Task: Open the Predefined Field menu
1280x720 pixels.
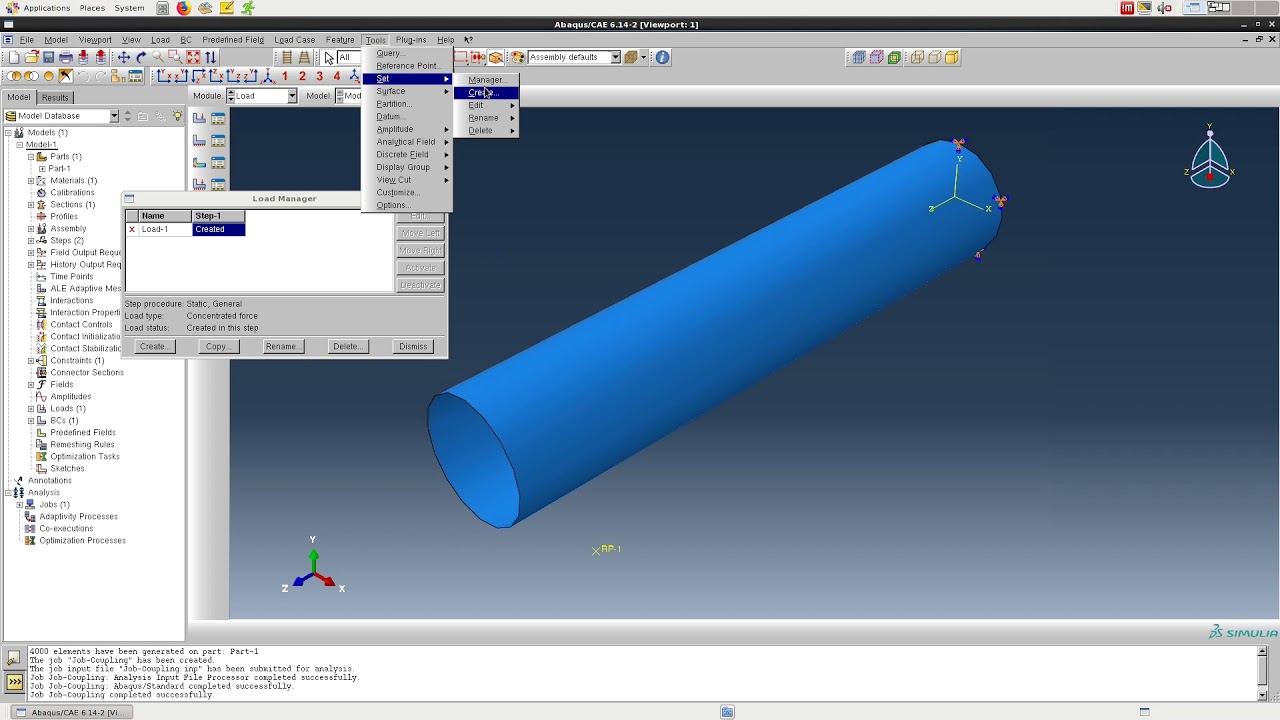Action: (233, 40)
